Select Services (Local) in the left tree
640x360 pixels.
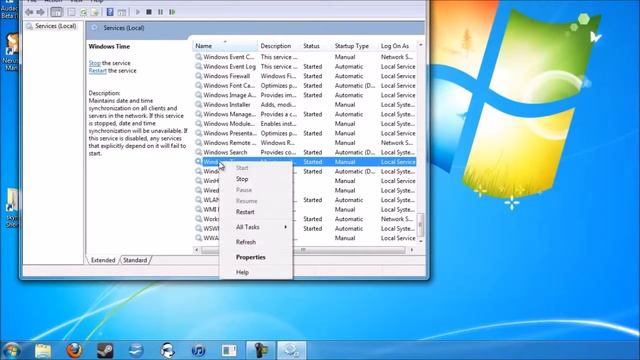click(51, 26)
